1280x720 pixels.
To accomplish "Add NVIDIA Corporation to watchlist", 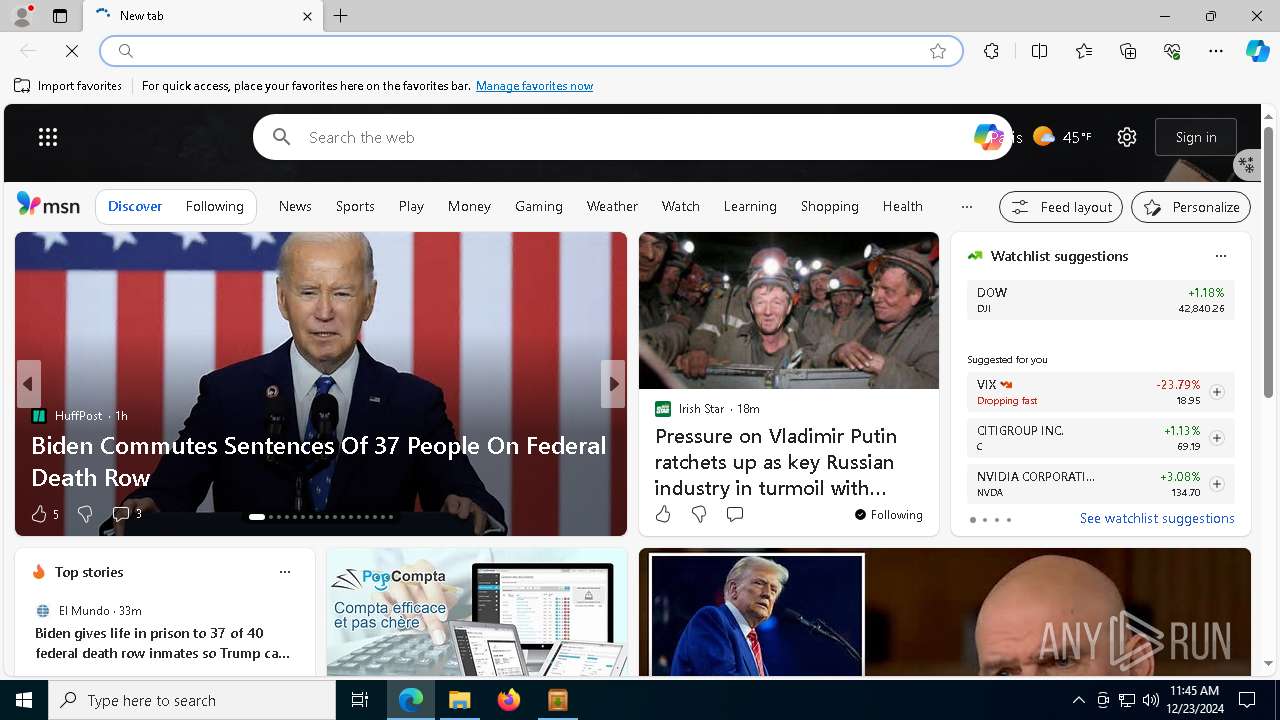I will (x=1217, y=484).
